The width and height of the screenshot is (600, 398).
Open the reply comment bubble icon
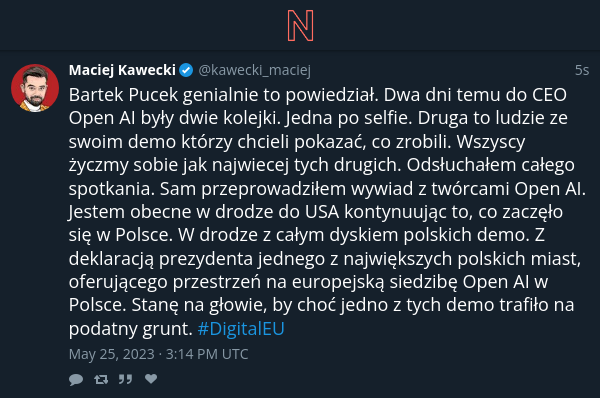[x=76, y=379]
